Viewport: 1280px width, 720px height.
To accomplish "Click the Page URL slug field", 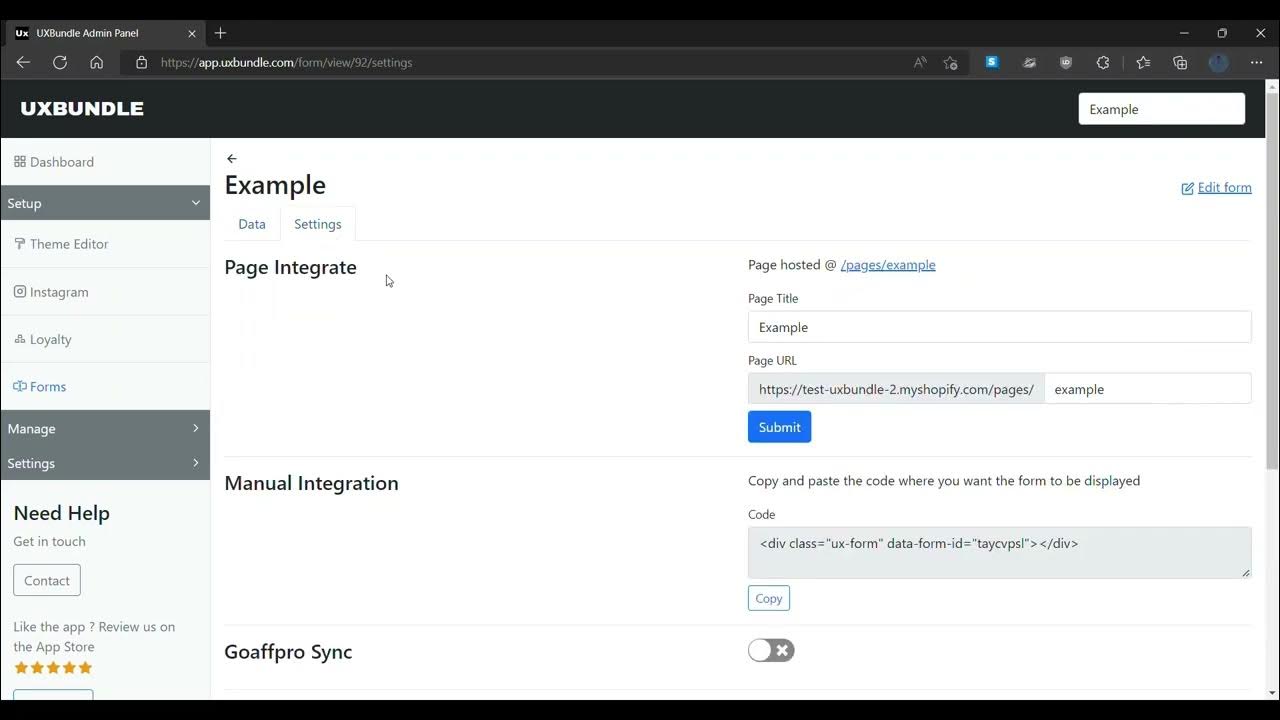I will coord(1148,389).
